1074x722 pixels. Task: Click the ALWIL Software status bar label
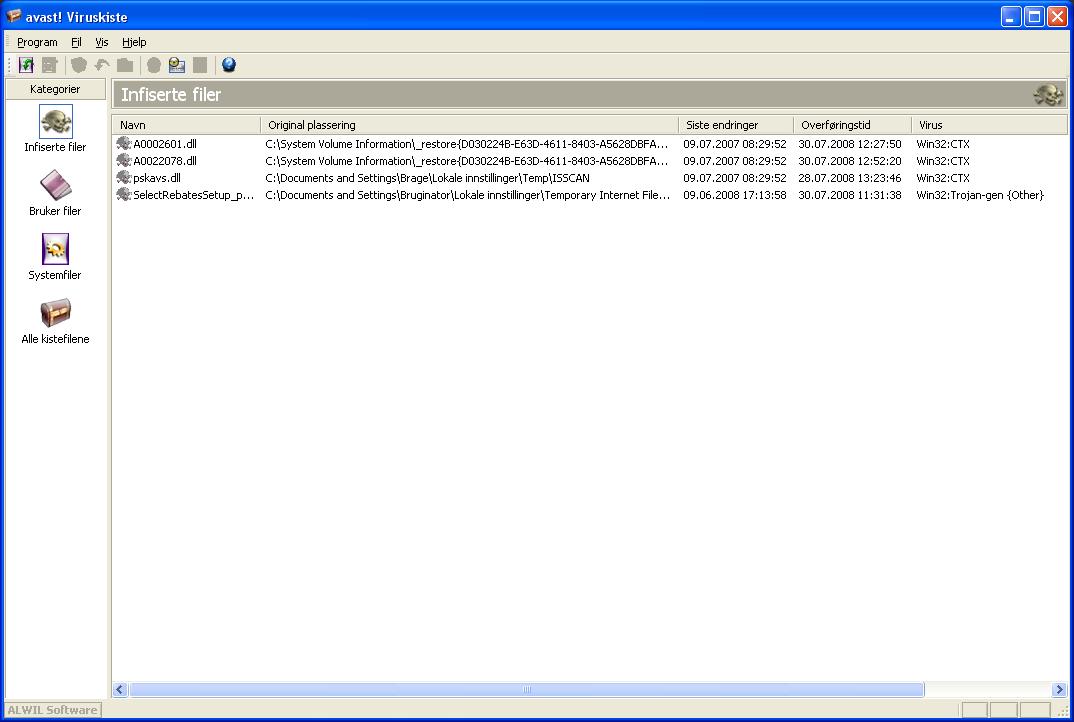53,710
